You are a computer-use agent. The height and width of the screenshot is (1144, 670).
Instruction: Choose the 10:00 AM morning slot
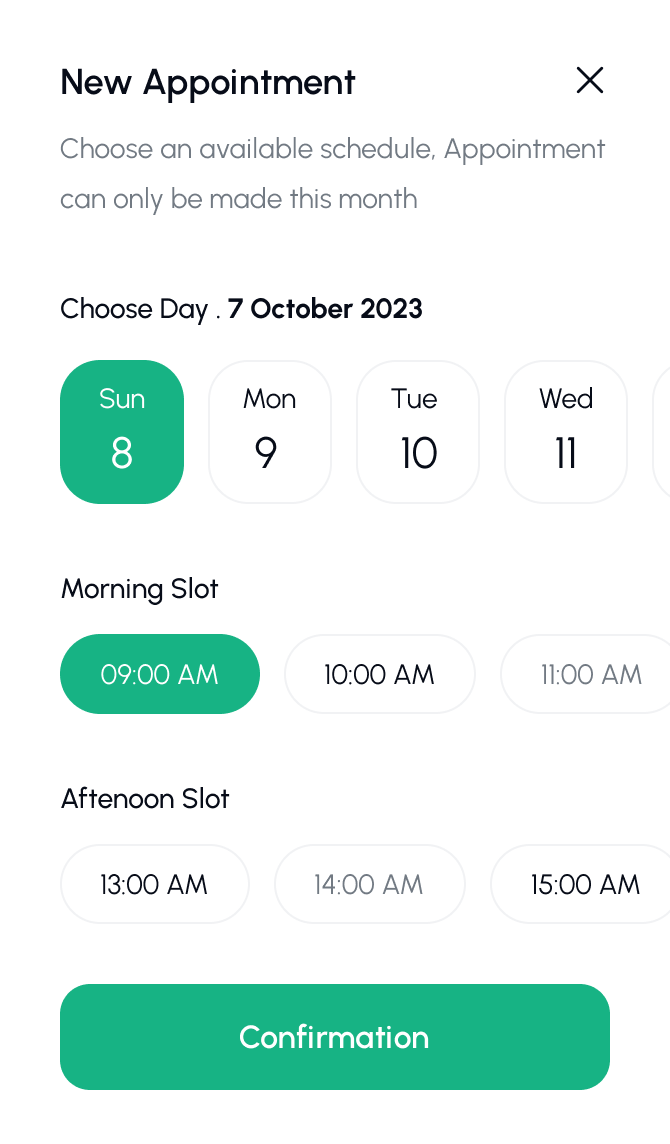tap(379, 674)
